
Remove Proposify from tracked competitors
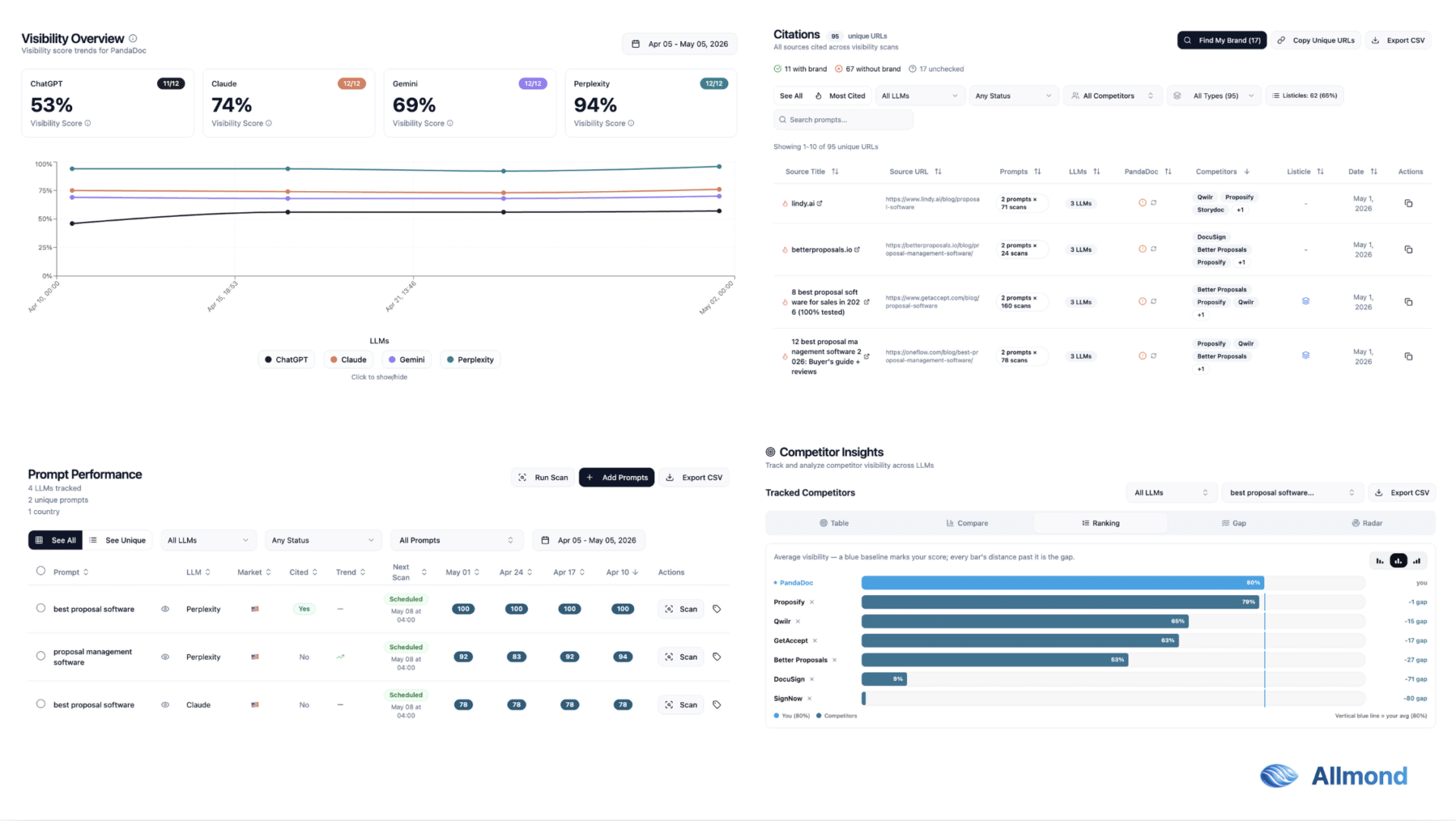tap(811, 602)
